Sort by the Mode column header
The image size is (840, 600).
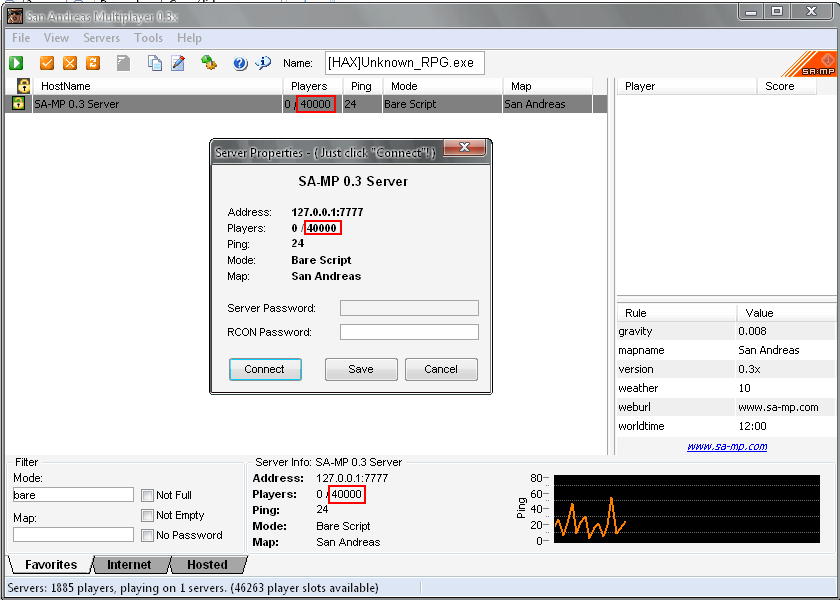point(442,86)
